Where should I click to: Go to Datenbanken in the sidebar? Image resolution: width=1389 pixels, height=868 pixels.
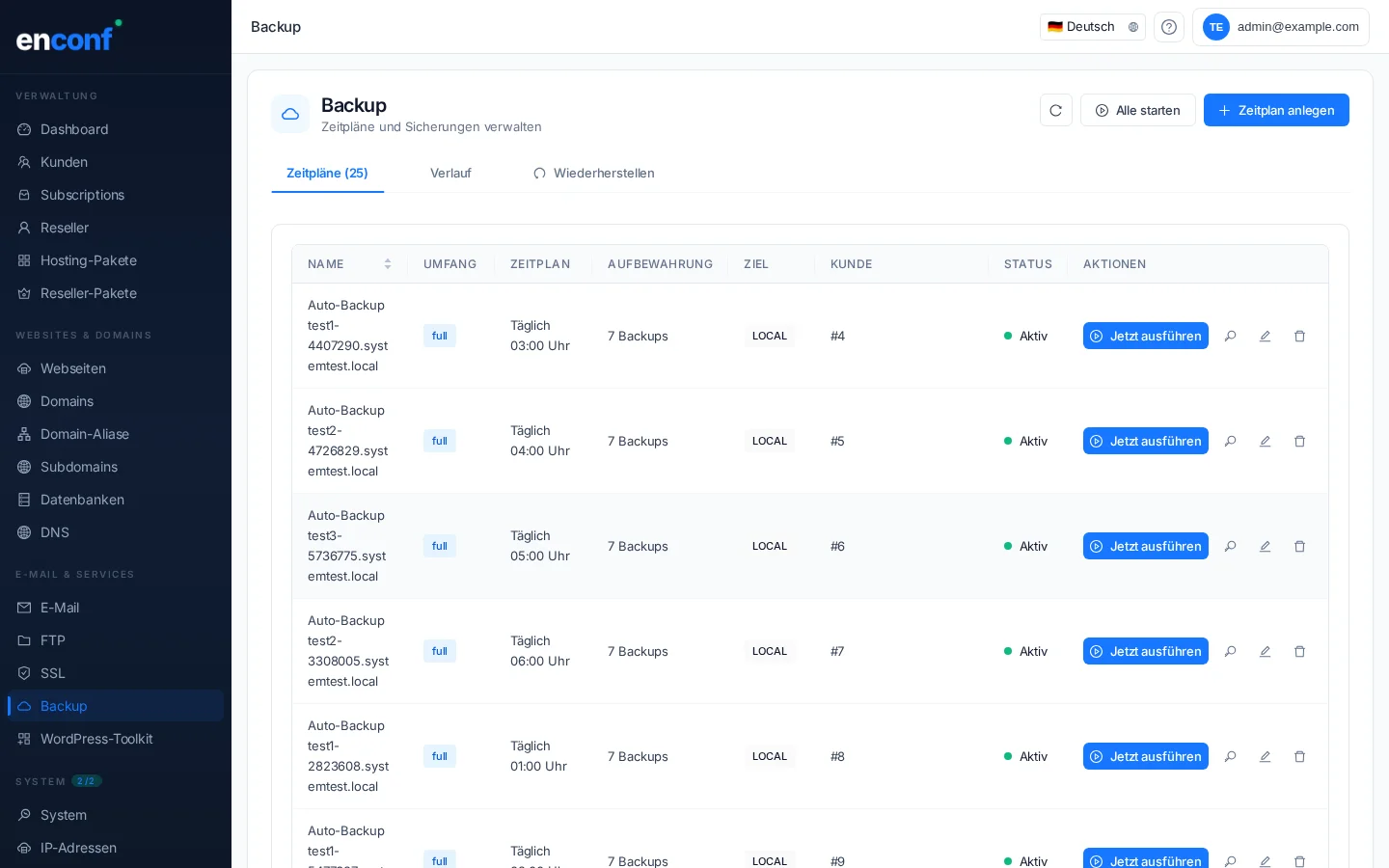(82, 500)
